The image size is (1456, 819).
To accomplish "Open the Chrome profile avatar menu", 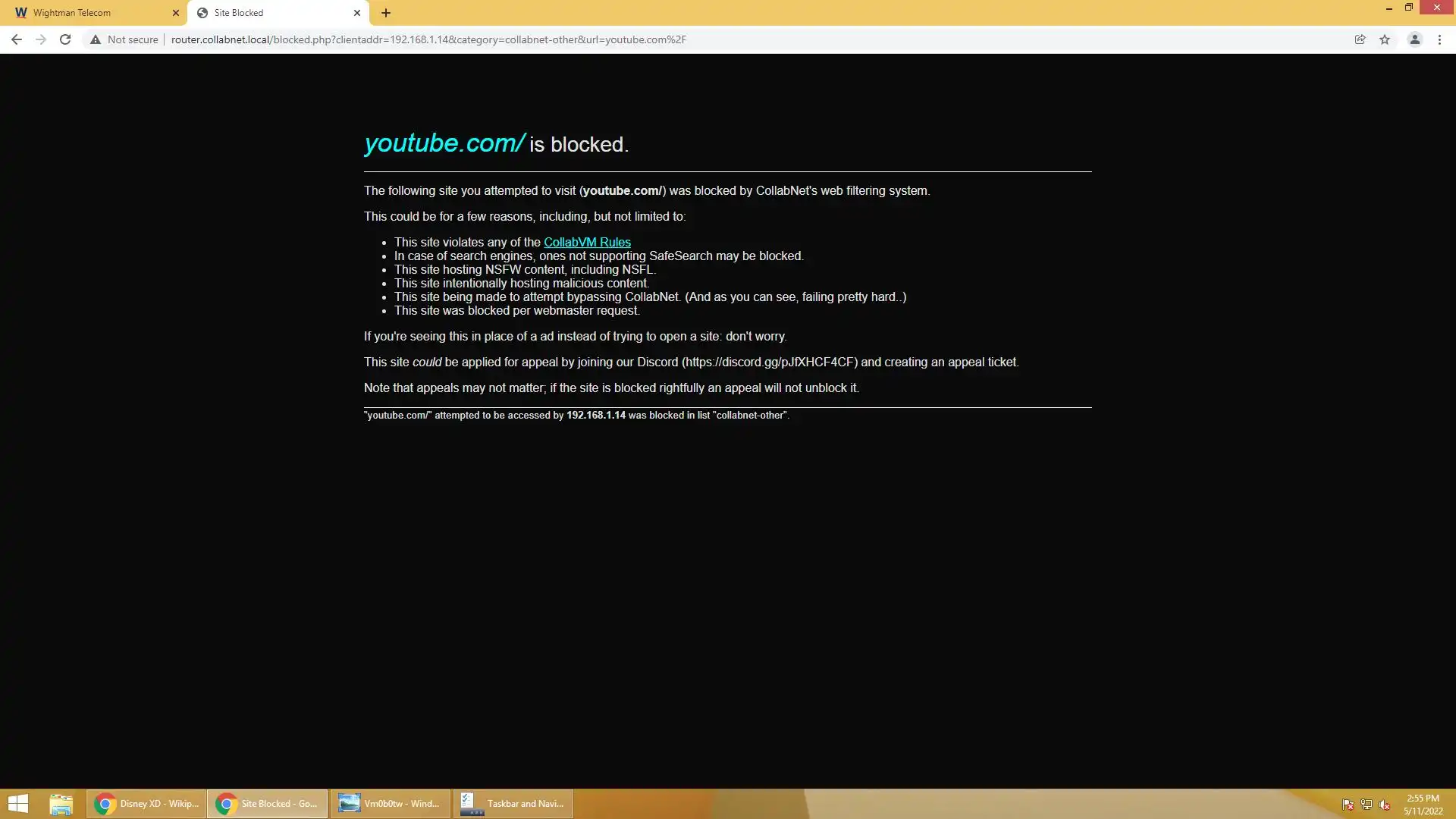I will pos(1414,39).
